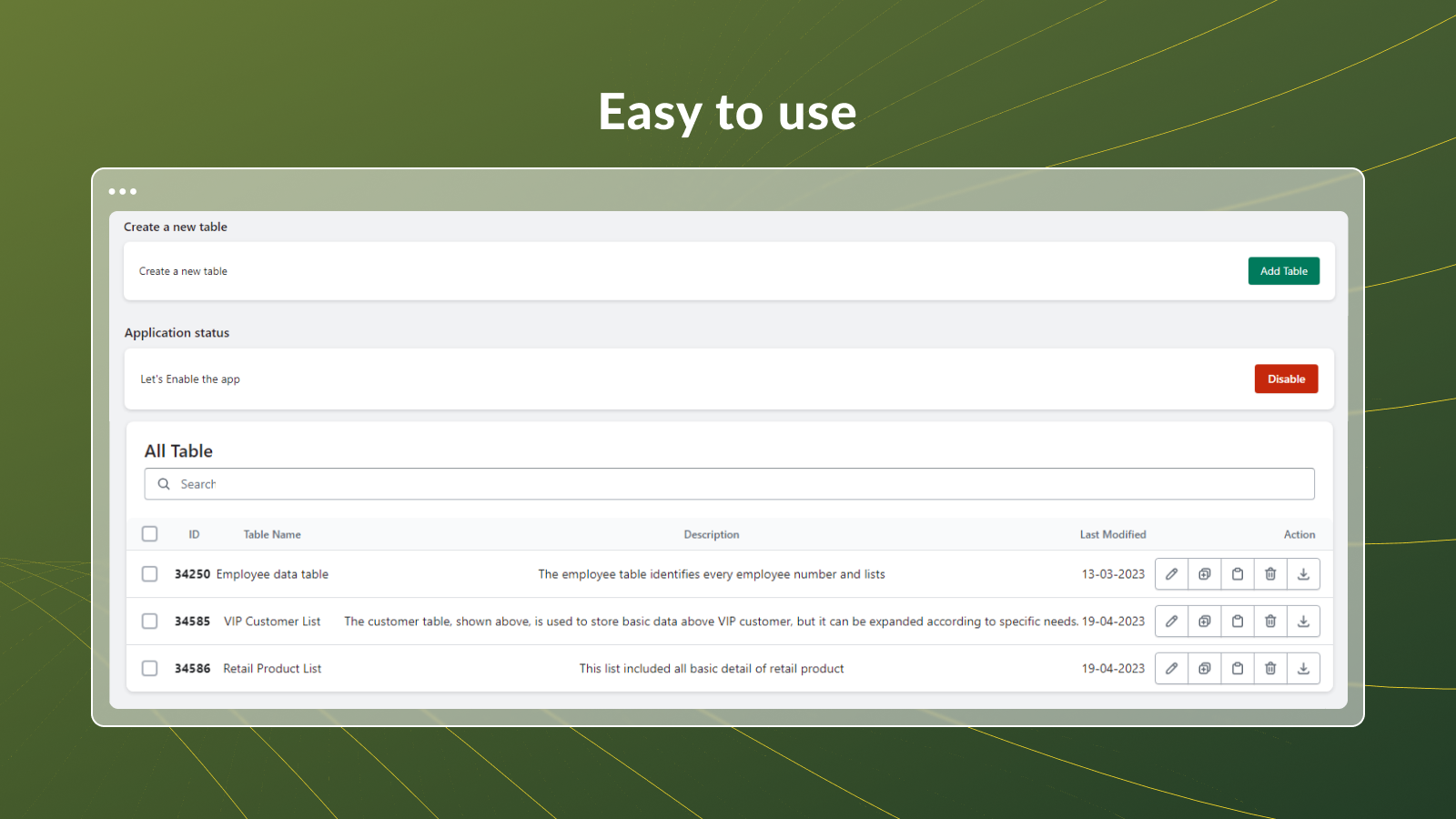This screenshot has width=1456, height=819.
Task: Click clipboard icon for VIP Customer List
Action: pyautogui.click(x=1238, y=622)
